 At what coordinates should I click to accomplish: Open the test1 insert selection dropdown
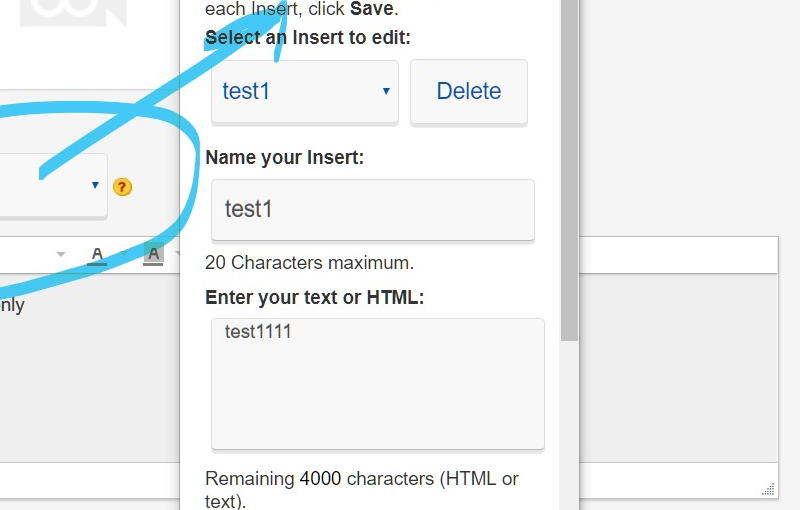point(305,92)
